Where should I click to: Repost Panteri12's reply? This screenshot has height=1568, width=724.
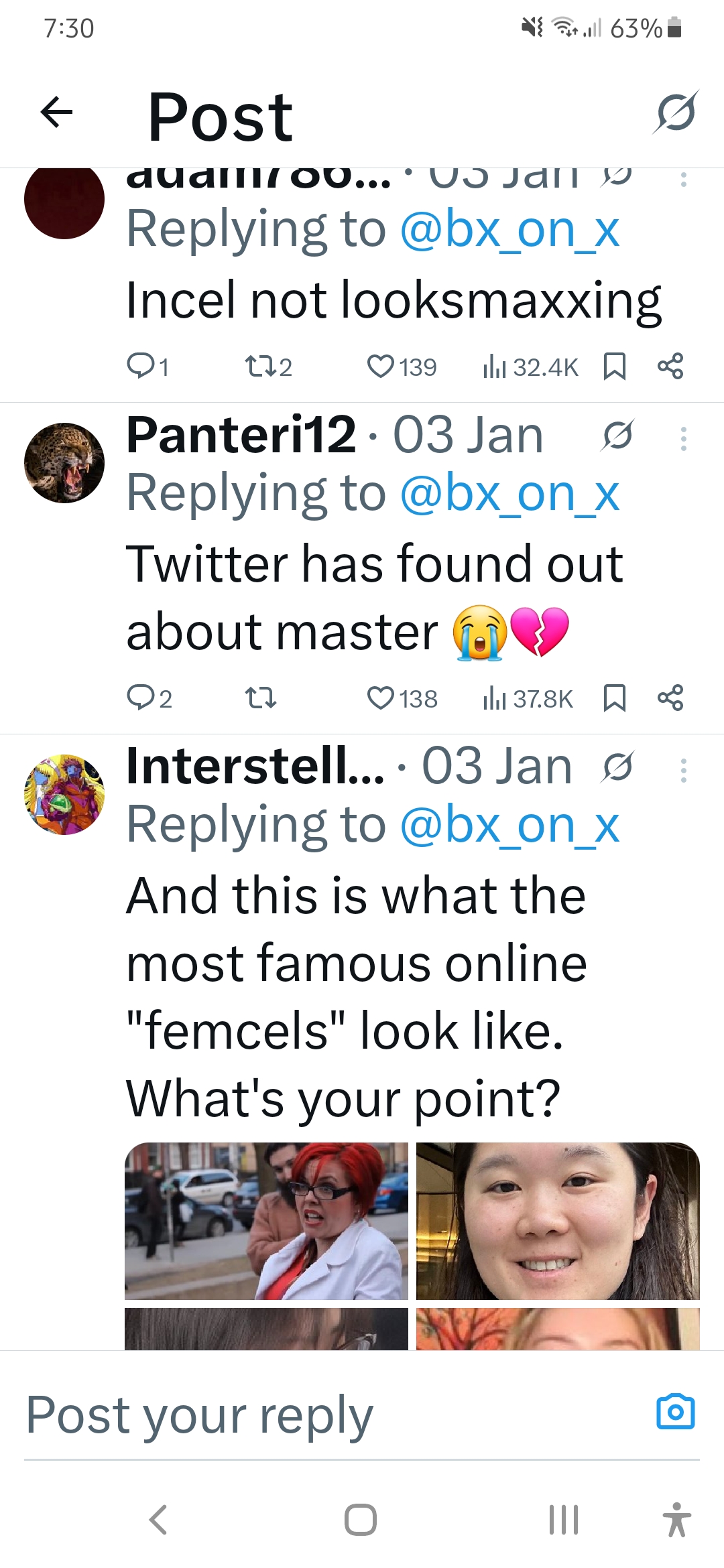coord(260,698)
